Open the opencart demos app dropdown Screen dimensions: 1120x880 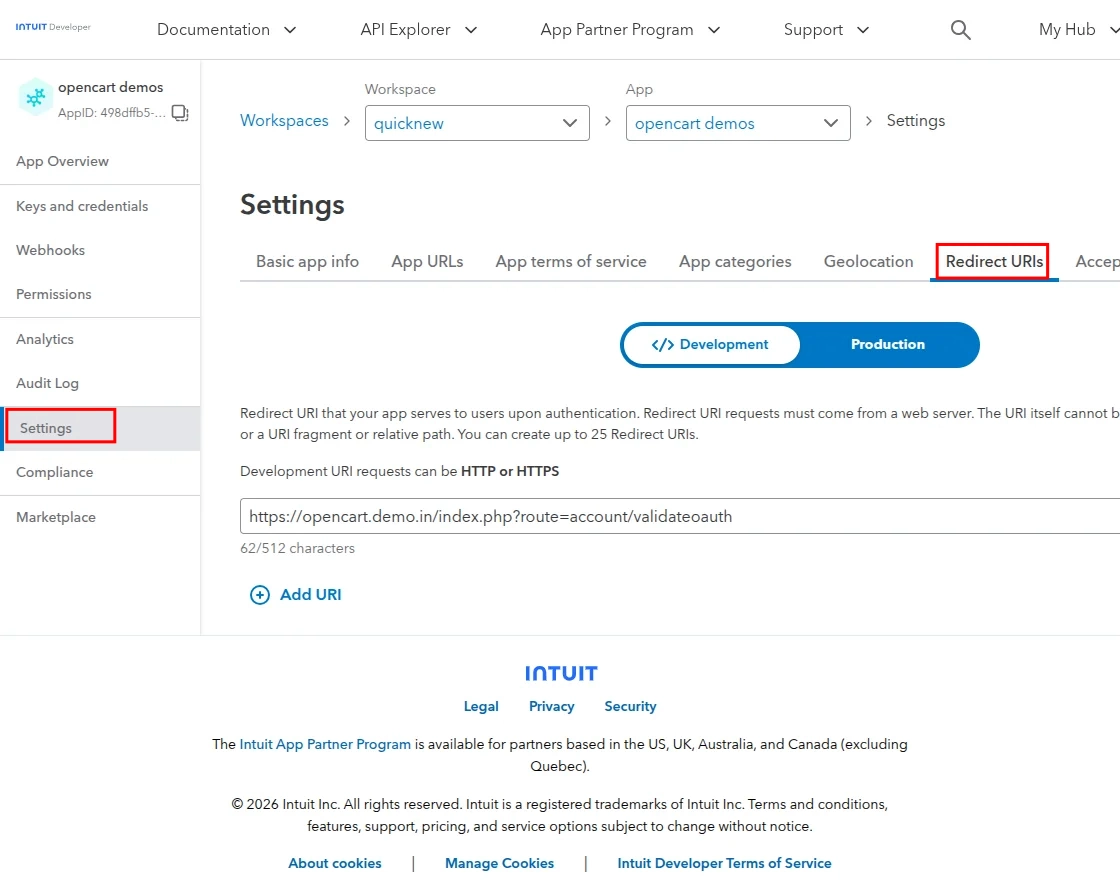point(738,124)
